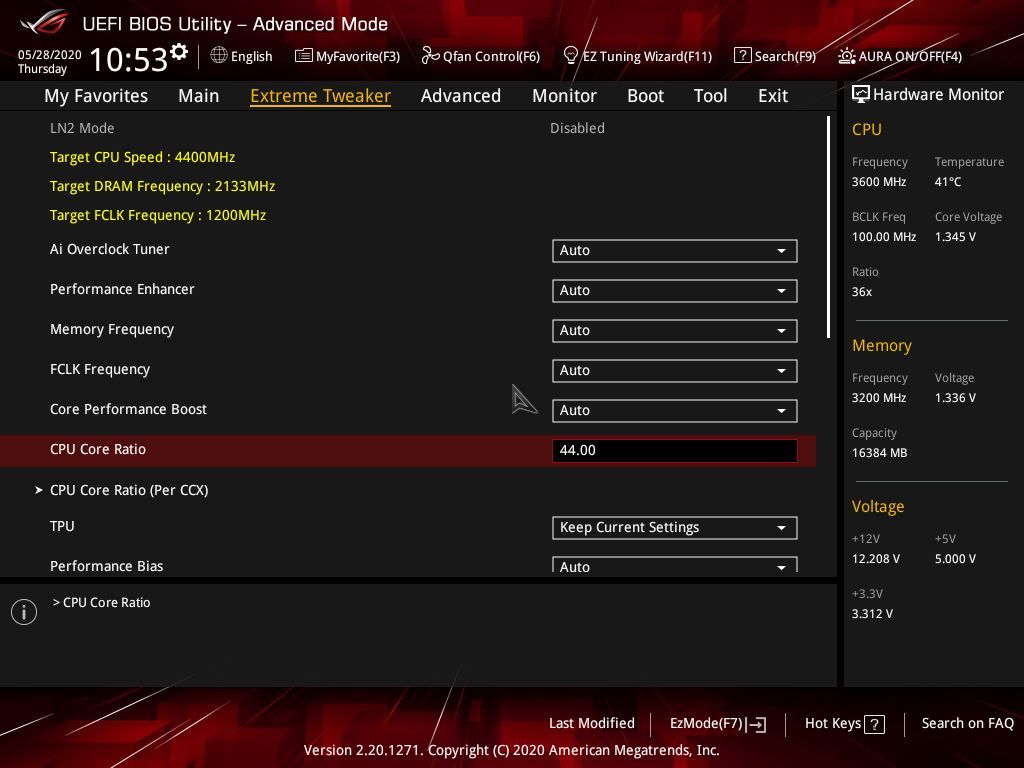The image size is (1024, 768).
Task: Click the settings gear icon next to clock
Action: click(x=179, y=51)
